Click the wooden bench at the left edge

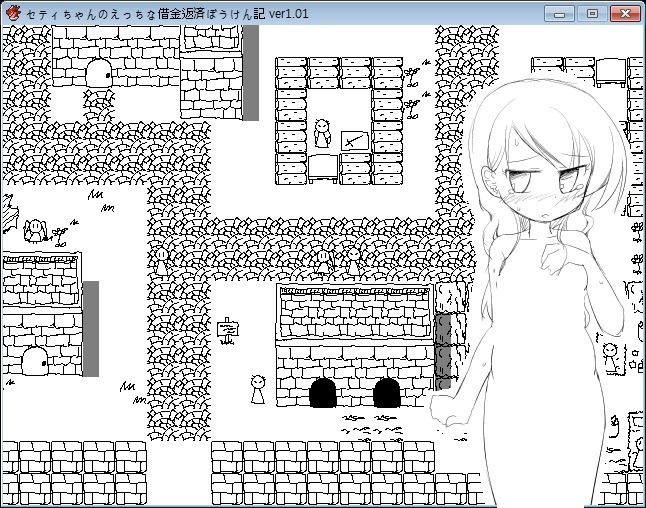(x=9, y=213)
